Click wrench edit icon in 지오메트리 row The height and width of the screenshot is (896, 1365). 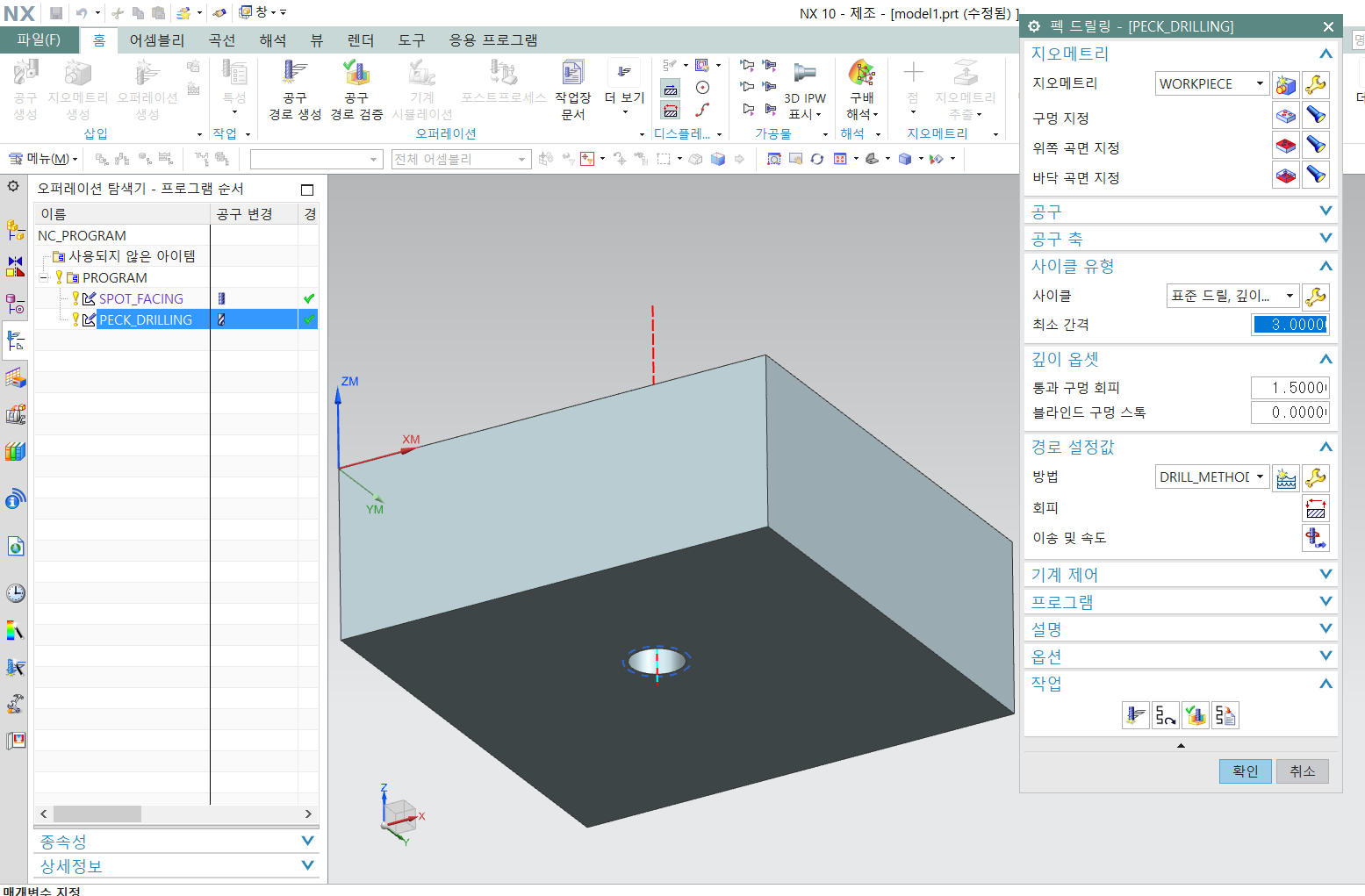pos(1315,84)
